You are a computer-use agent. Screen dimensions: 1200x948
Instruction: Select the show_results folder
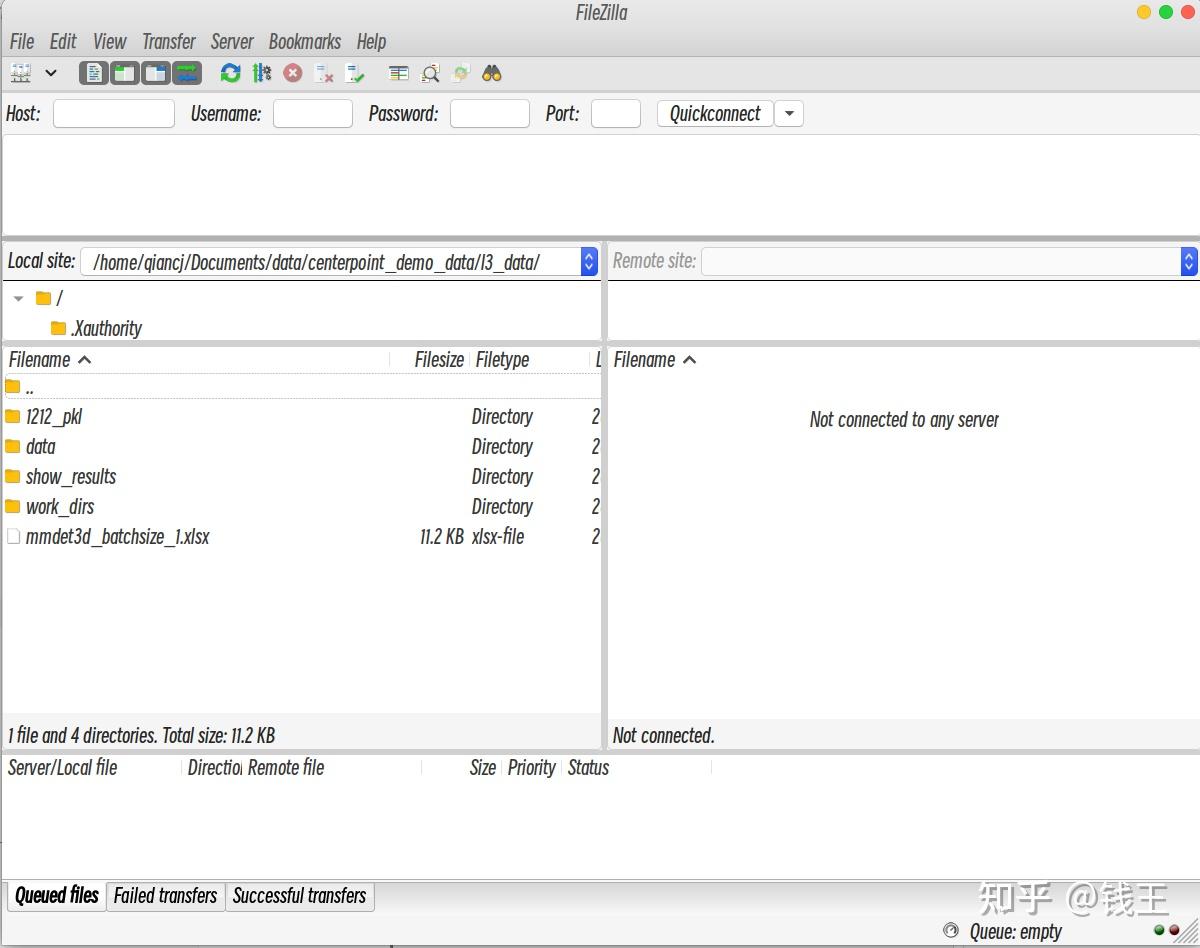tap(301, 477)
